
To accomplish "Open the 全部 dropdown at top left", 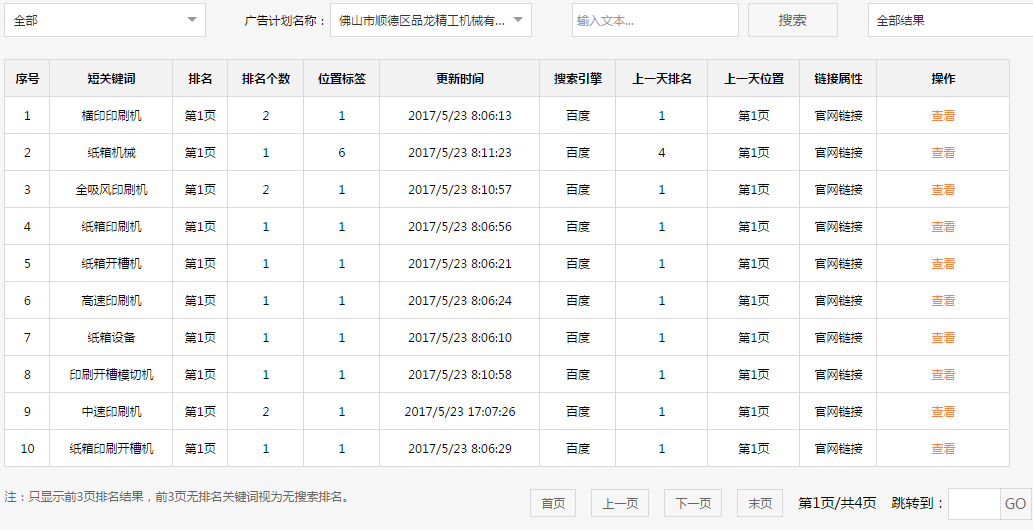I will (105, 20).
